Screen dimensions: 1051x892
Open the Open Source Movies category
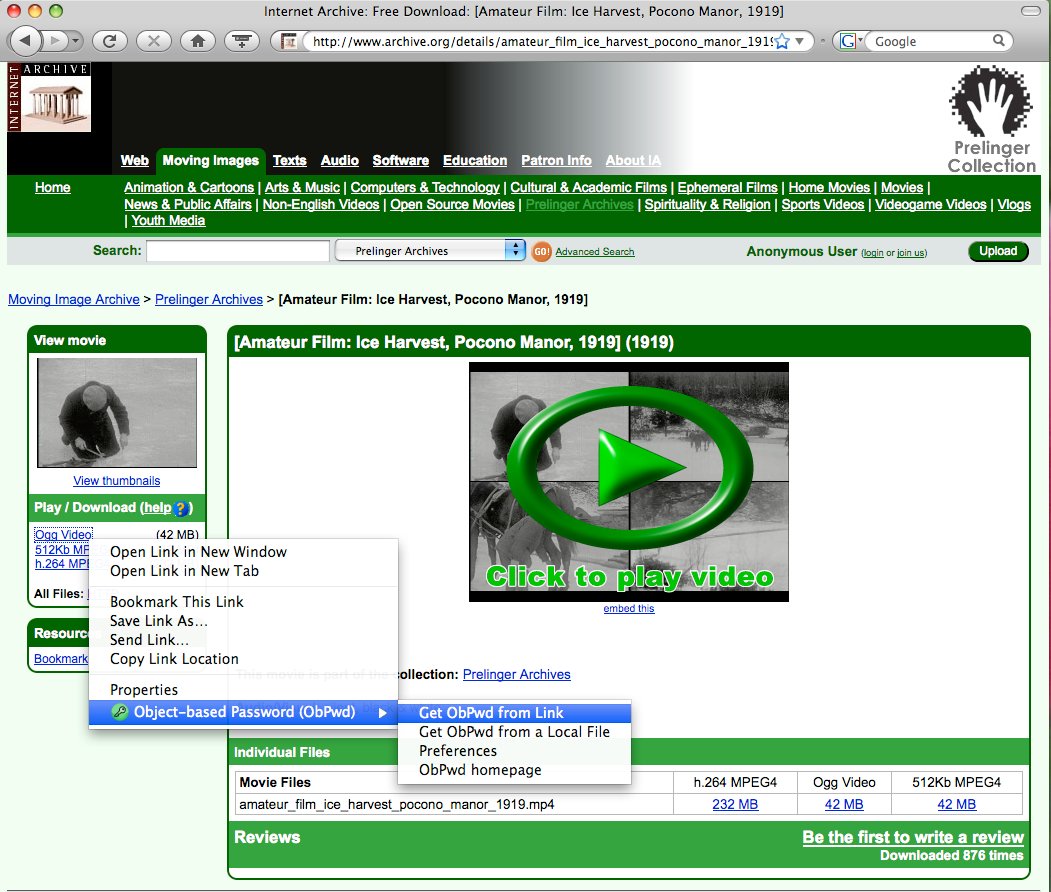452,204
